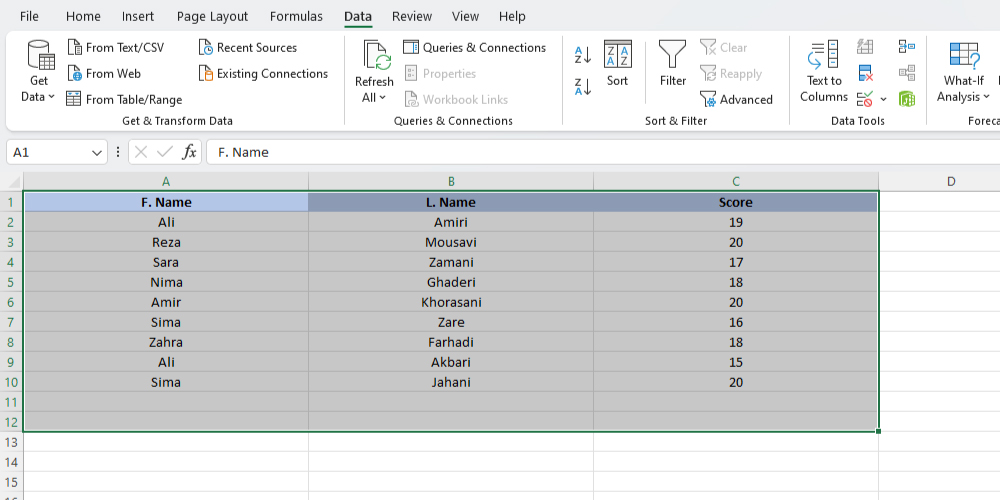Launch Text to Columns wizard
1000x500 pixels.
[x=824, y=72]
